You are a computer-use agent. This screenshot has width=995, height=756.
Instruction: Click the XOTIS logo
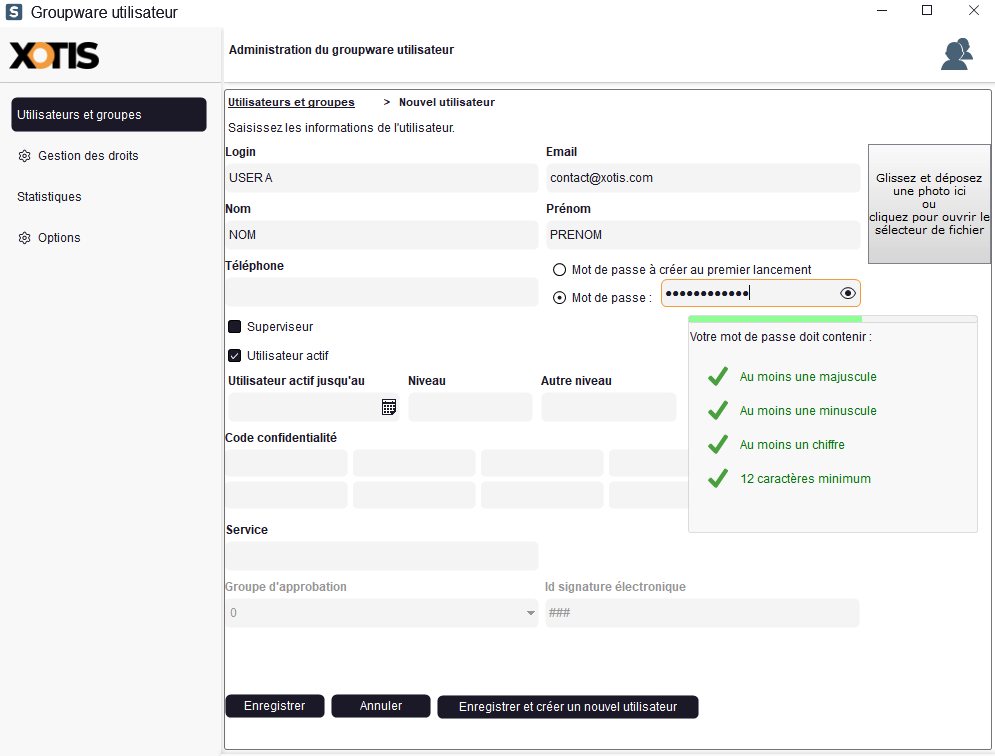(x=54, y=55)
